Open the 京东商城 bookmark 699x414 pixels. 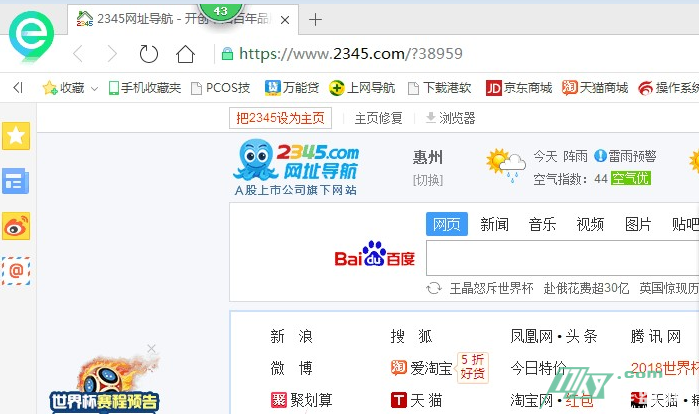[519, 88]
